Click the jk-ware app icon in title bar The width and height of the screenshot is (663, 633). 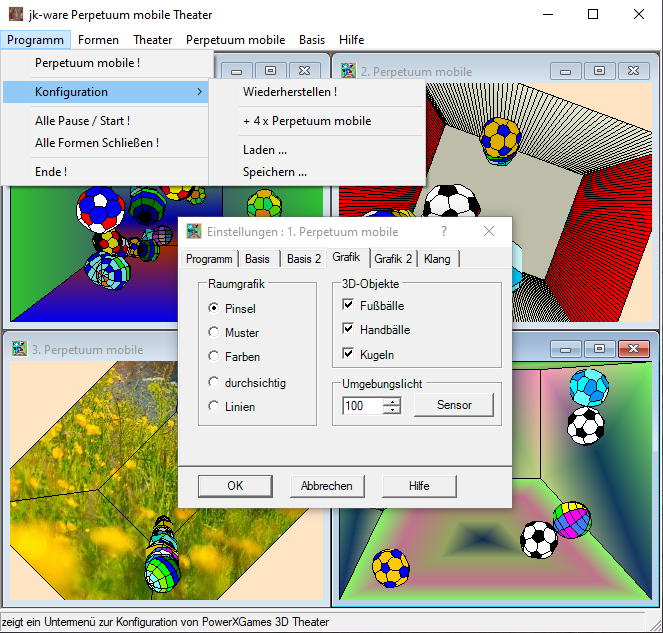coord(16,14)
